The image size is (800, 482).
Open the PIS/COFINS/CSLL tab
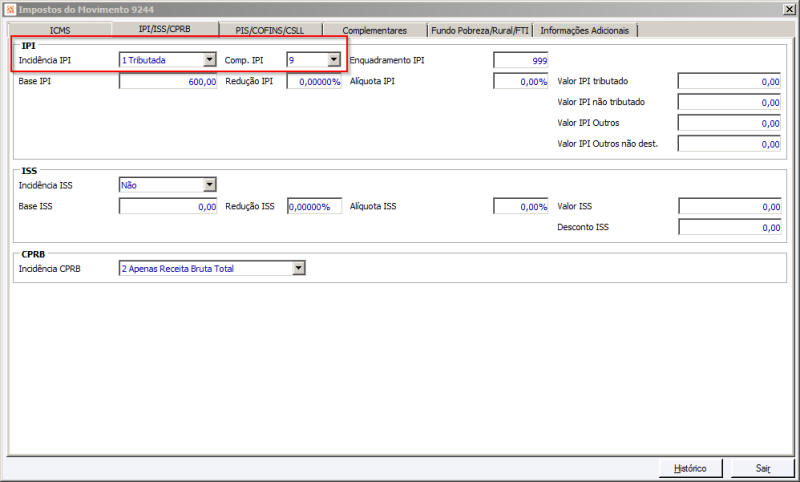pos(270,30)
